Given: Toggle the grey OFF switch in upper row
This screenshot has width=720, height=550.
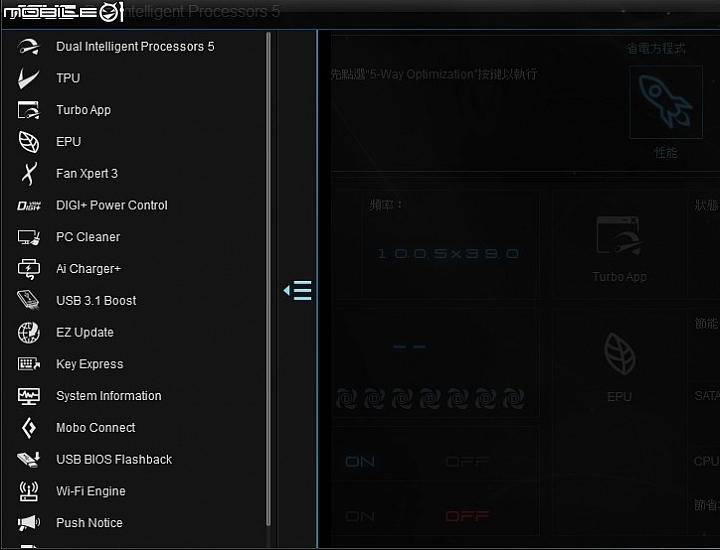Looking at the screenshot, I should tap(467, 461).
